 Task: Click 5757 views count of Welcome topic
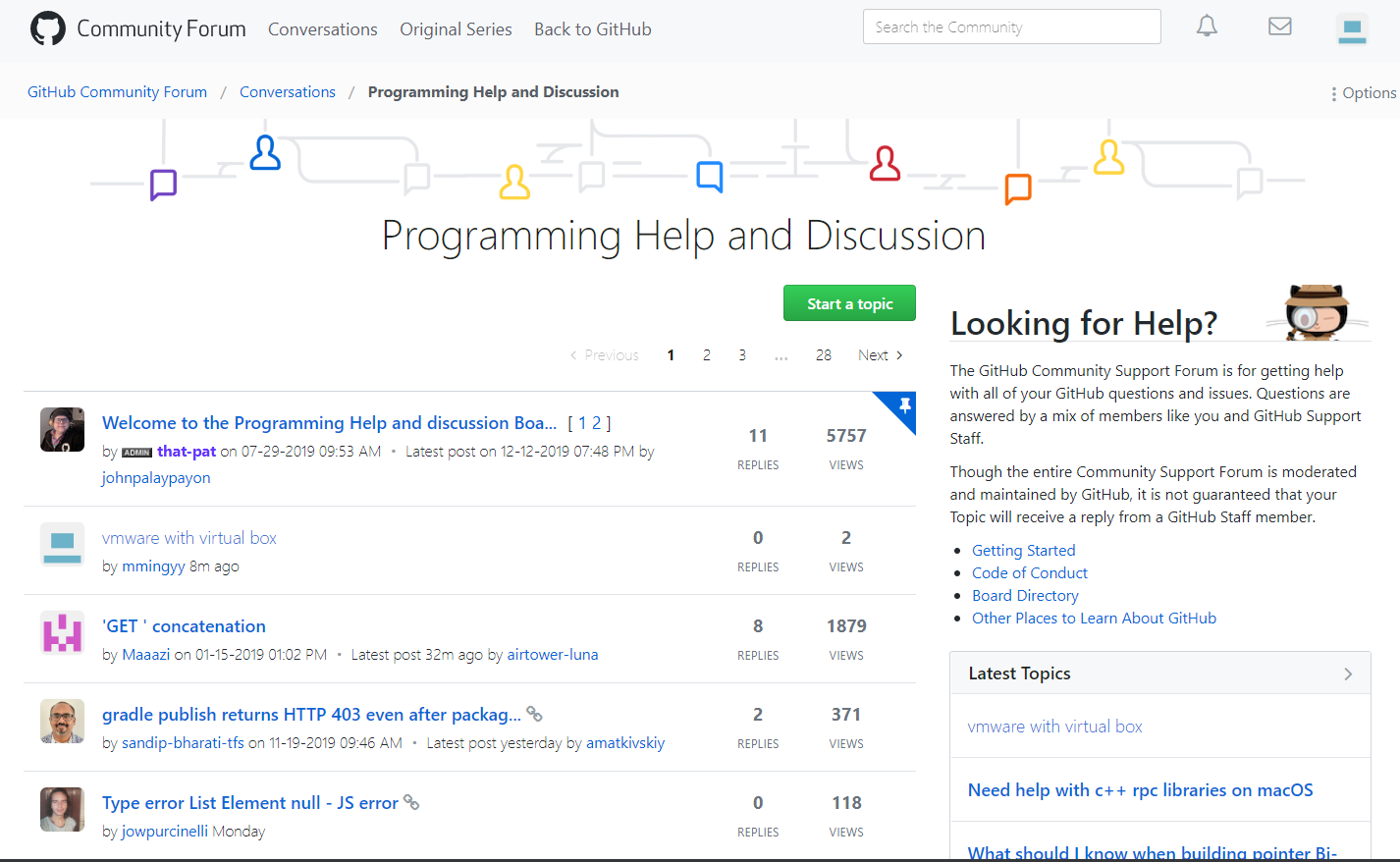pyautogui.click(x=846, y=436)
